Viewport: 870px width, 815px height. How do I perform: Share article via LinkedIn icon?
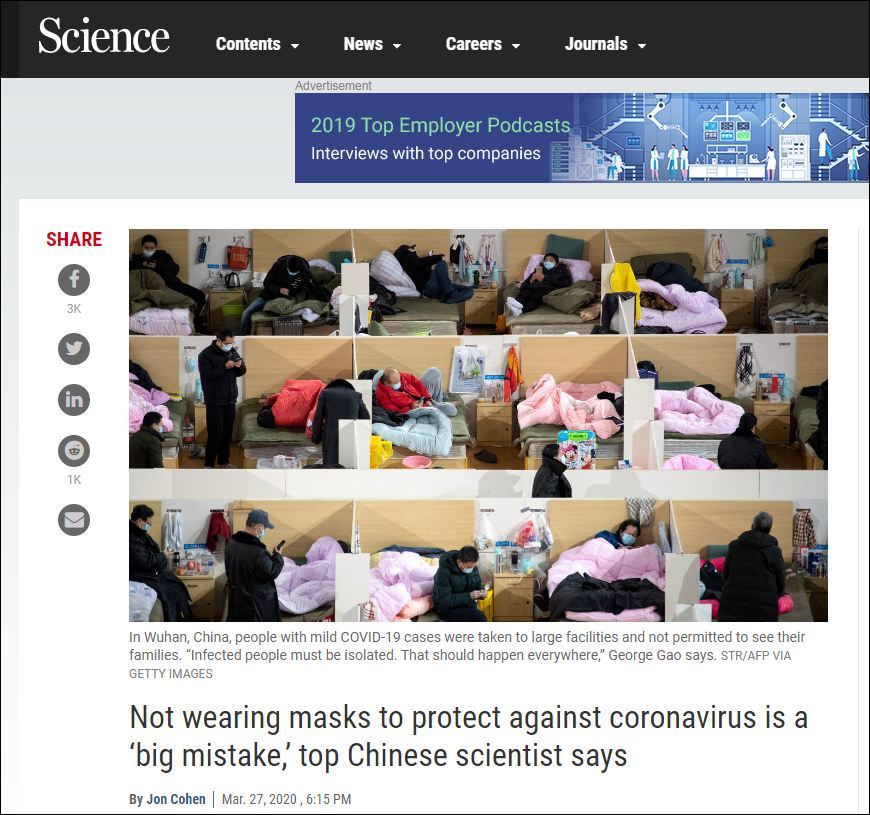coord(74,399)
